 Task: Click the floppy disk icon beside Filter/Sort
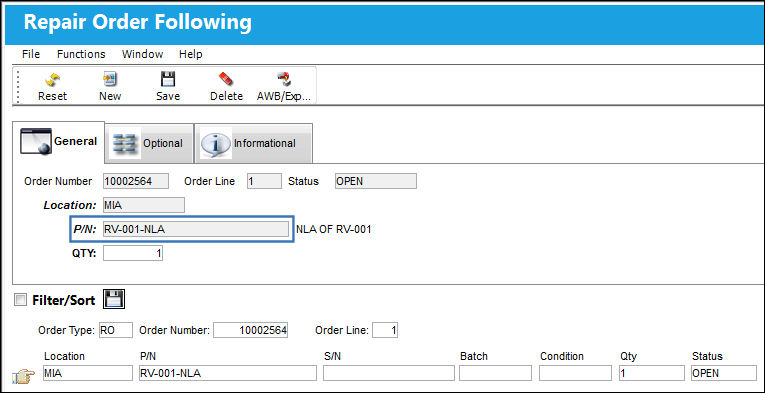pyautogui.click(x=114, y=299)
